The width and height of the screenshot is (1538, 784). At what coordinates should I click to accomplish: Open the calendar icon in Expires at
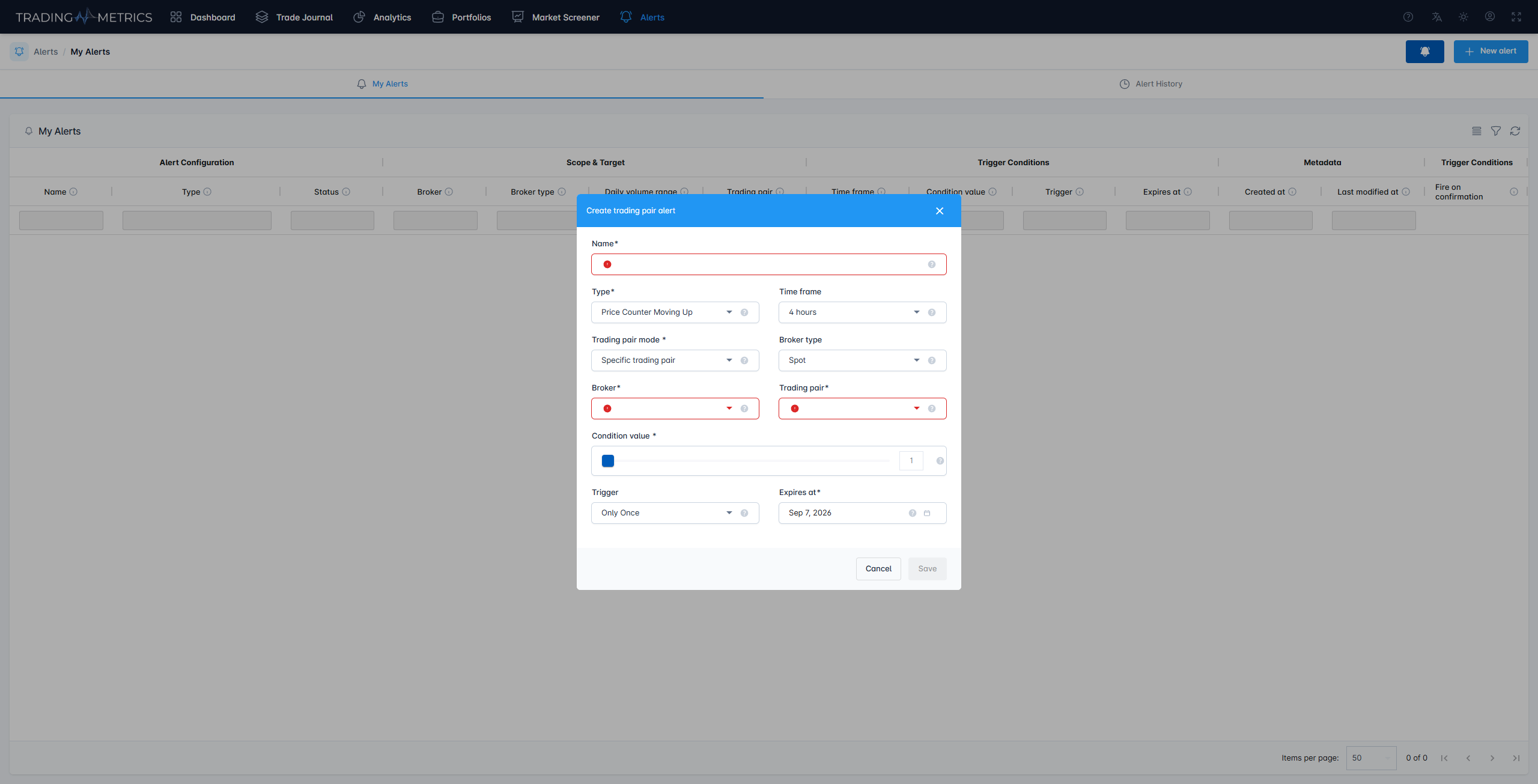coord(927,513)
